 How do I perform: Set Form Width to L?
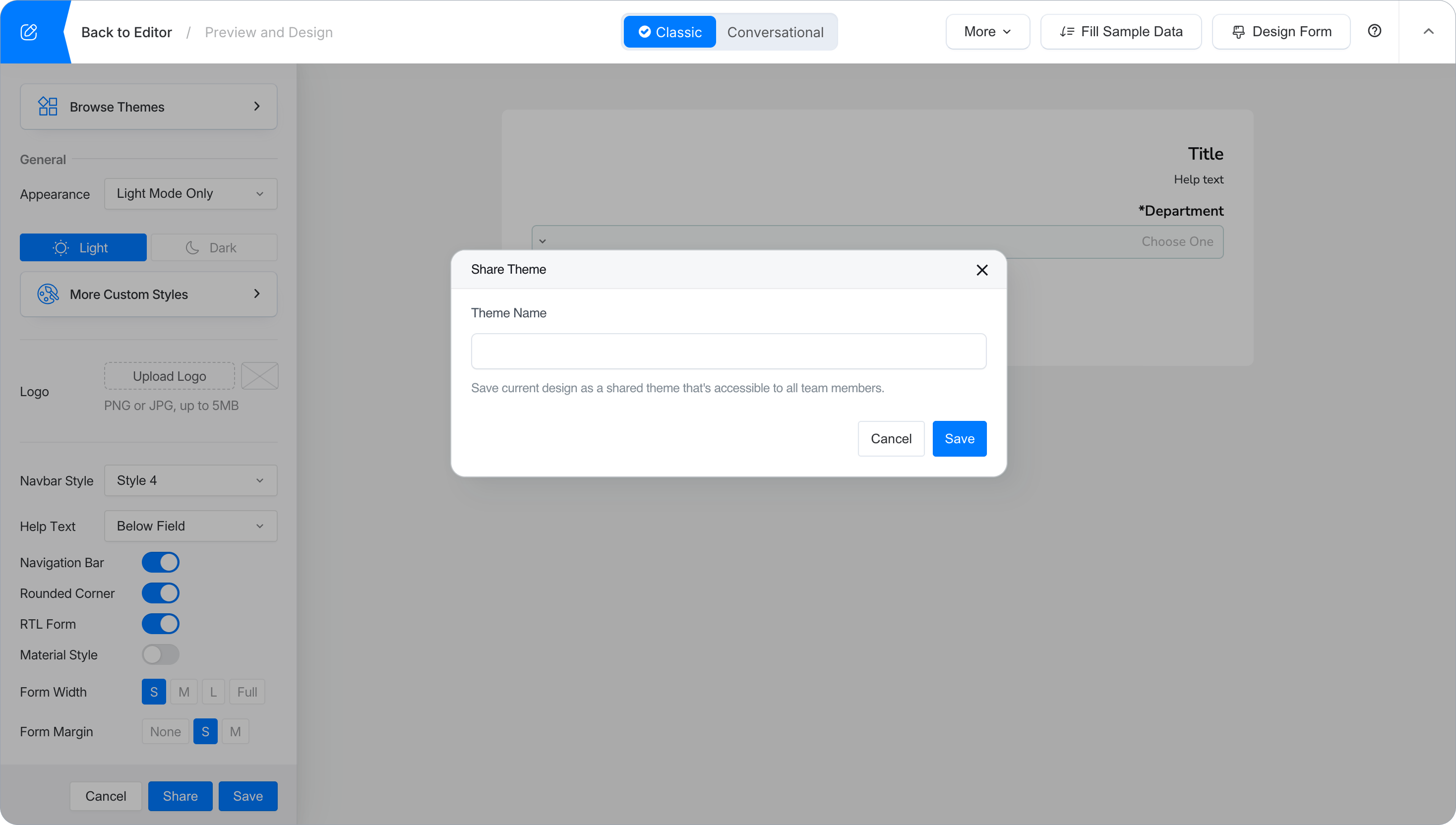click(x=214, y=692)
